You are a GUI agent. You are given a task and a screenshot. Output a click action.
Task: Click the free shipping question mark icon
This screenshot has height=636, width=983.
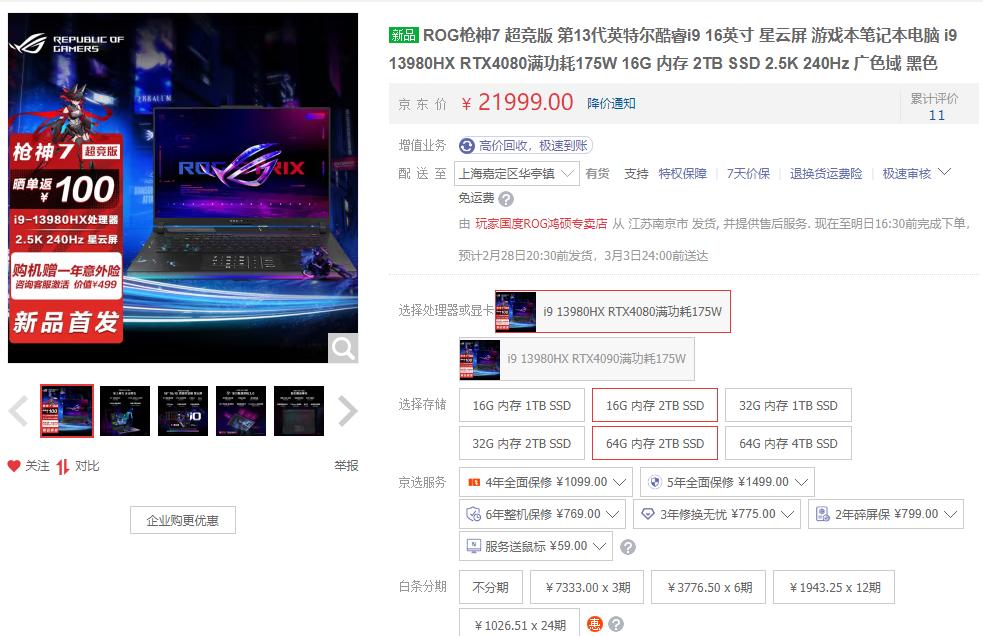pyautogui.click(x=506, y=199)
